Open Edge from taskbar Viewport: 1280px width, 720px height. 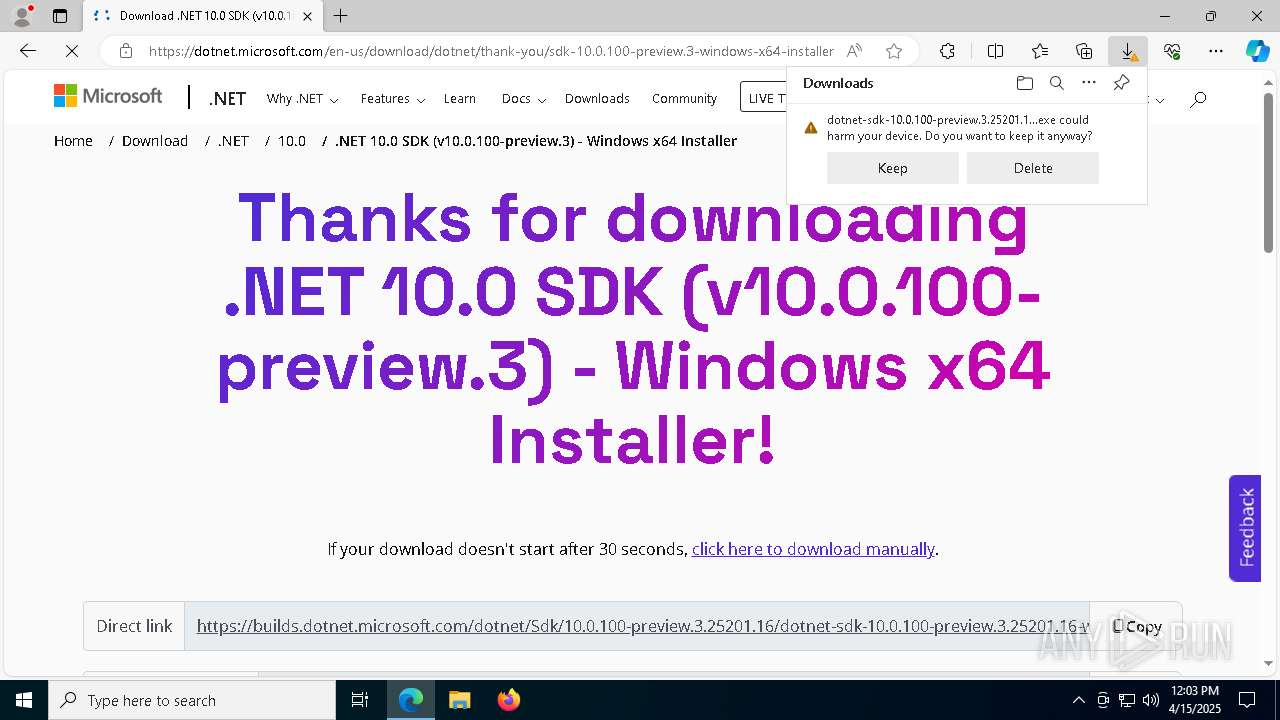coord(411,700)
